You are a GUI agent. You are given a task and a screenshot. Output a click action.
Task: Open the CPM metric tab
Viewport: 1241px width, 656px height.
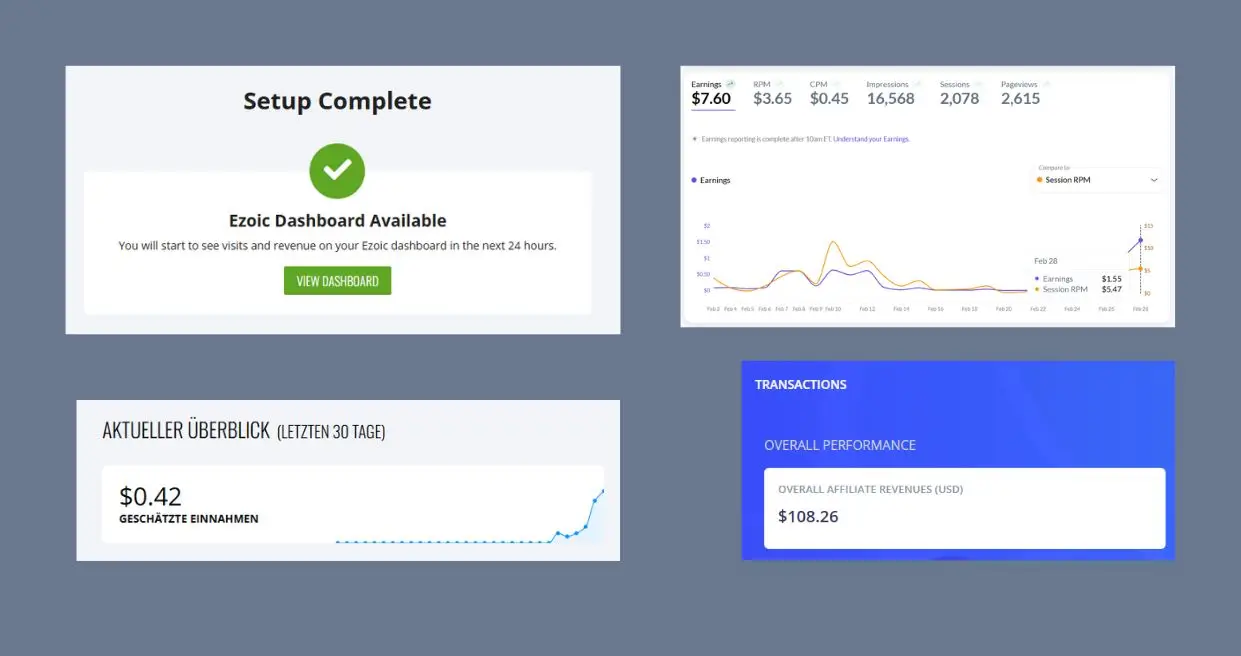coord(829,94)
